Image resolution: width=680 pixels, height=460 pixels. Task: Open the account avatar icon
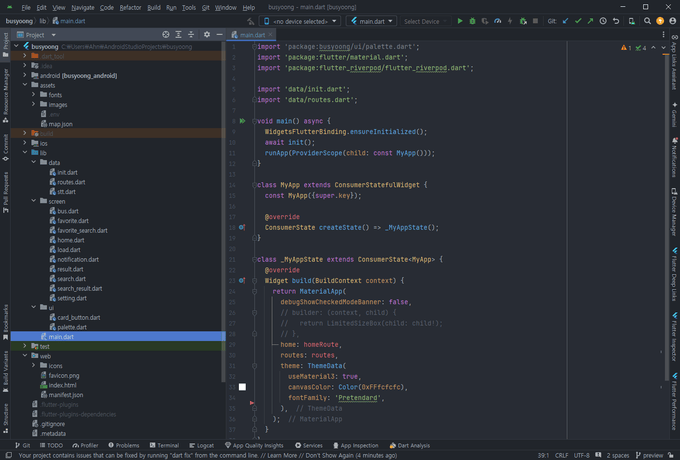click(x=673, y=21)
